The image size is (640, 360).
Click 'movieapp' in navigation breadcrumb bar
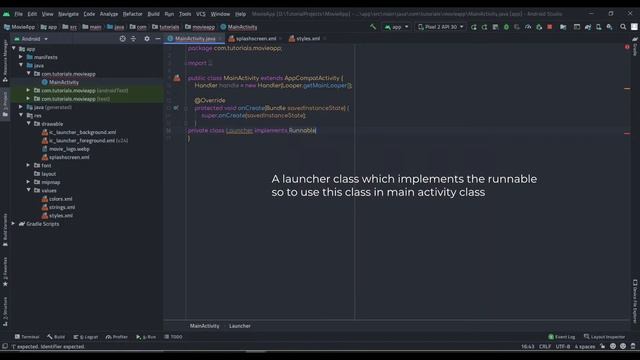[x=200, y=27]
